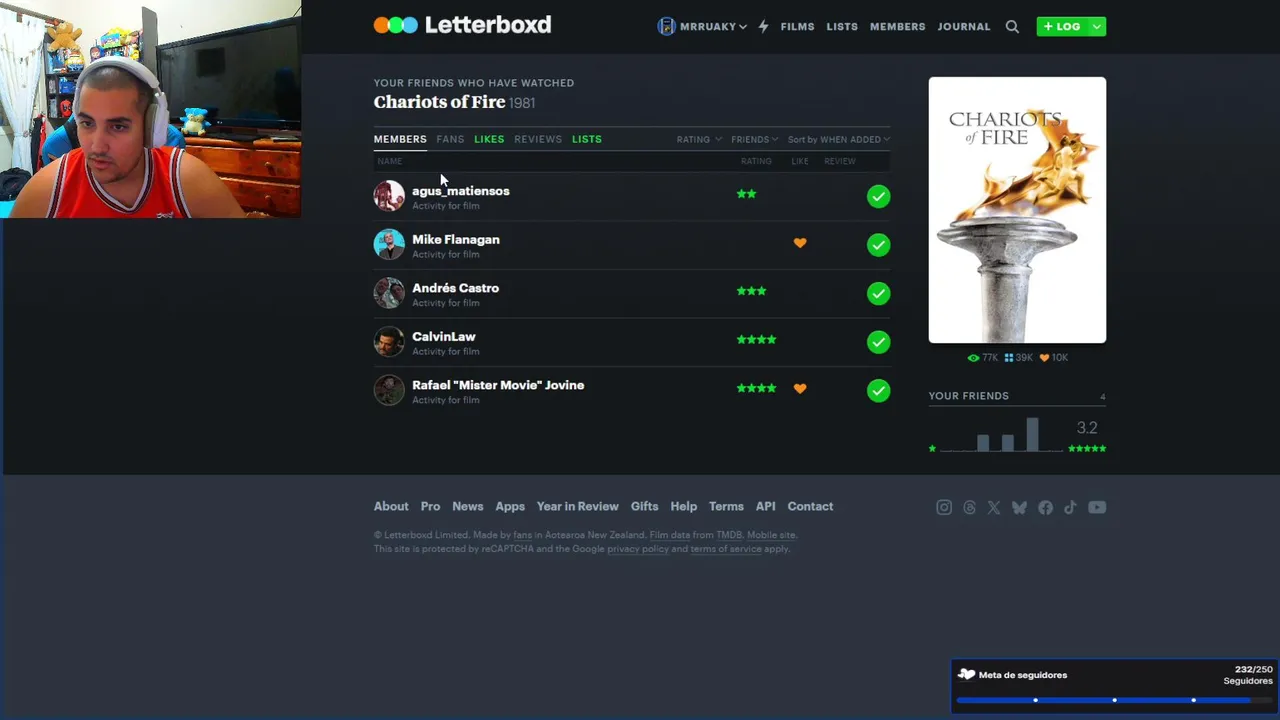
Task: Open Letterboxd TikTok icon in footer
Action: 1070,507
